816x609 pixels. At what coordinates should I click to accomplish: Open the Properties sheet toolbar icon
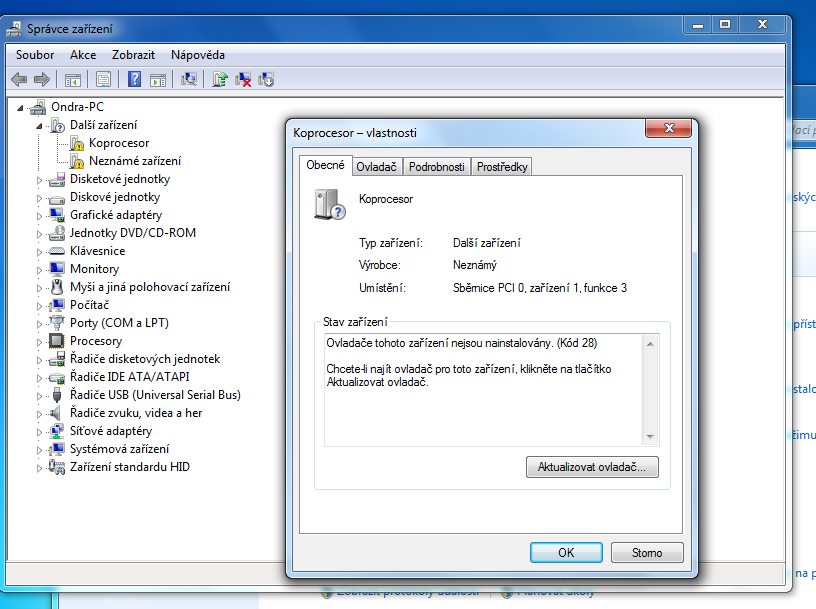click(104, 80)
